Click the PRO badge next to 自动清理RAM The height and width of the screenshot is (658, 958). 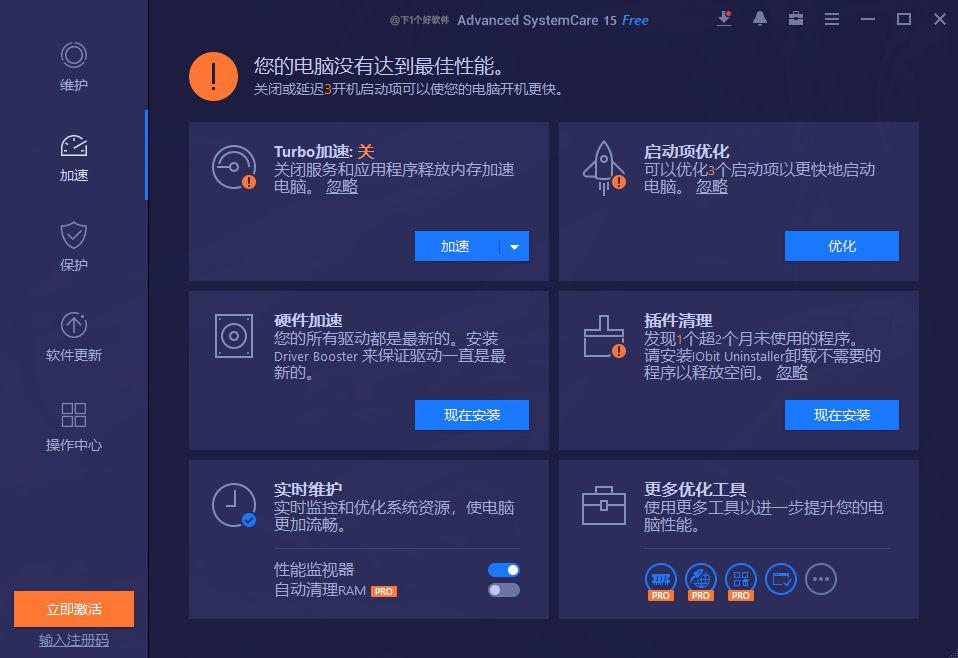tap(384, 591)
